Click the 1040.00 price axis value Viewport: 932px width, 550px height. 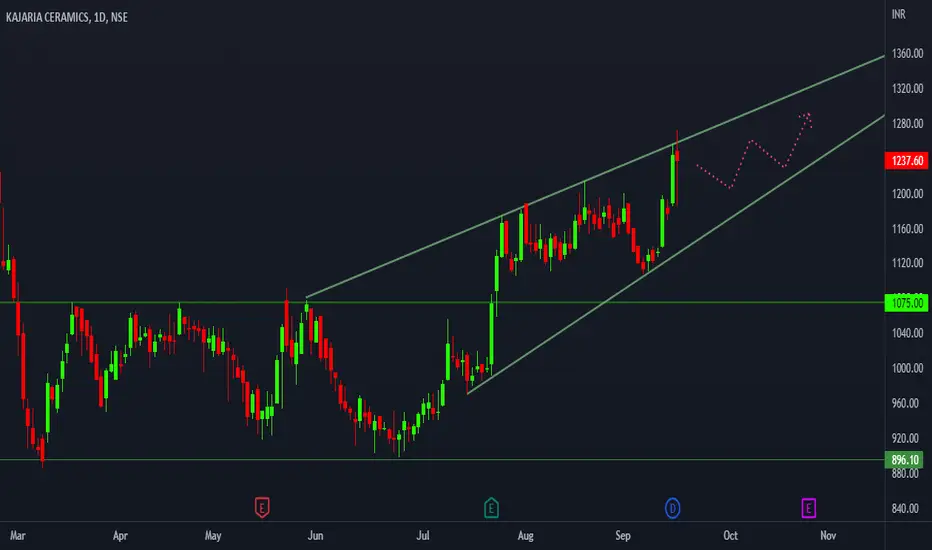[907, 333]
